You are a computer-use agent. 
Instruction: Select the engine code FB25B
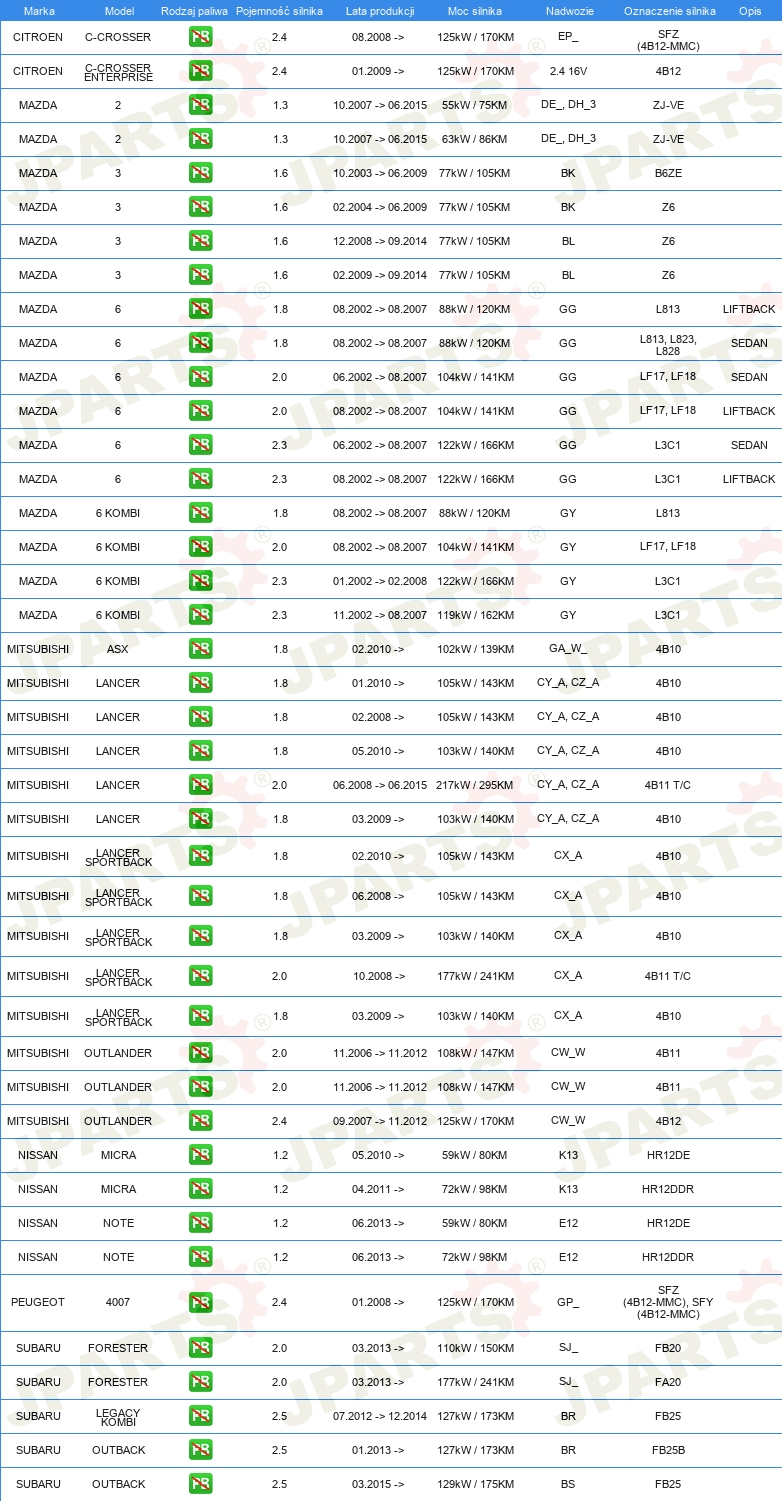(x=668, y=1450)
